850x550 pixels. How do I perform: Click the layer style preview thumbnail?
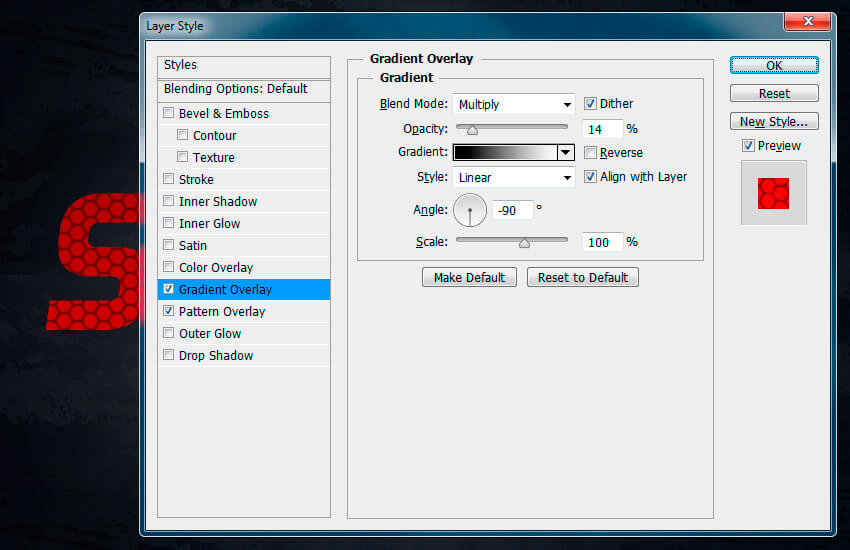click(774, 192)
